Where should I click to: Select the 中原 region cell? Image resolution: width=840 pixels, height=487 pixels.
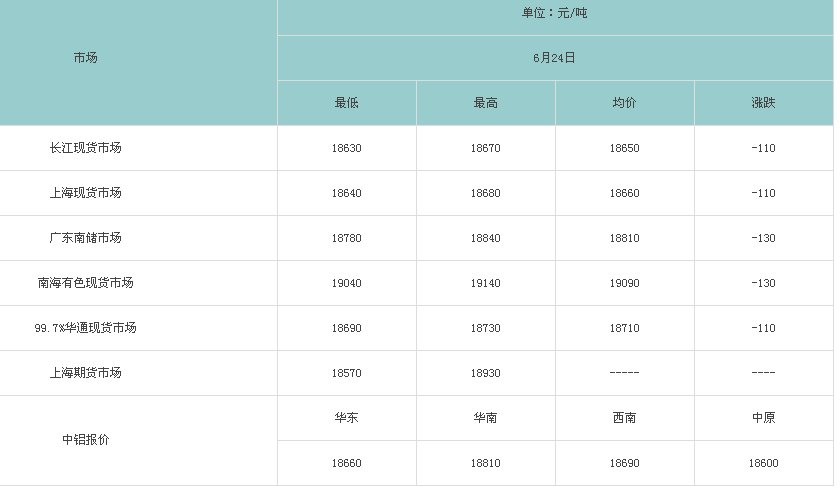click(763, 418)
